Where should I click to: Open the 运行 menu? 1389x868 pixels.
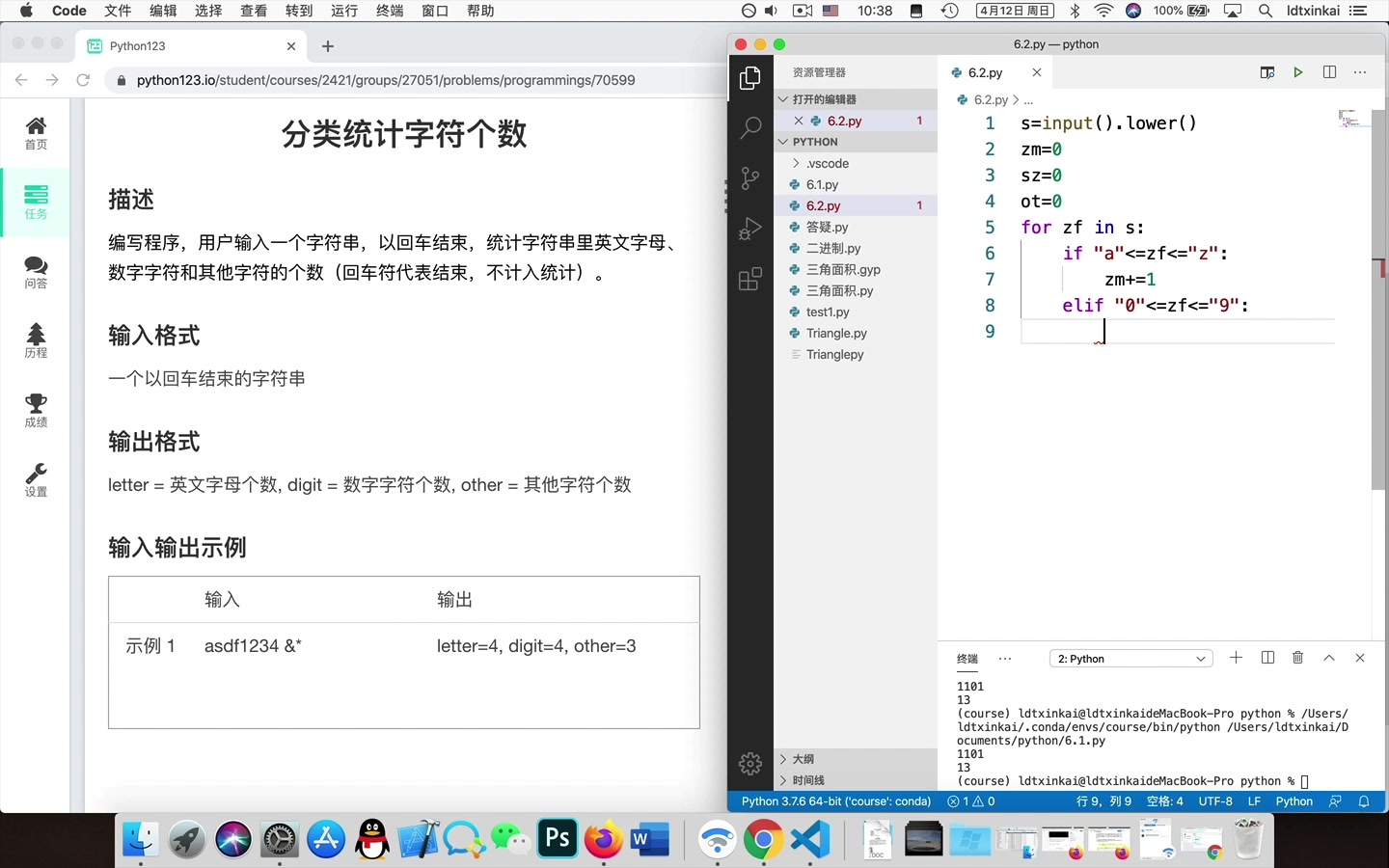(344, 11)
